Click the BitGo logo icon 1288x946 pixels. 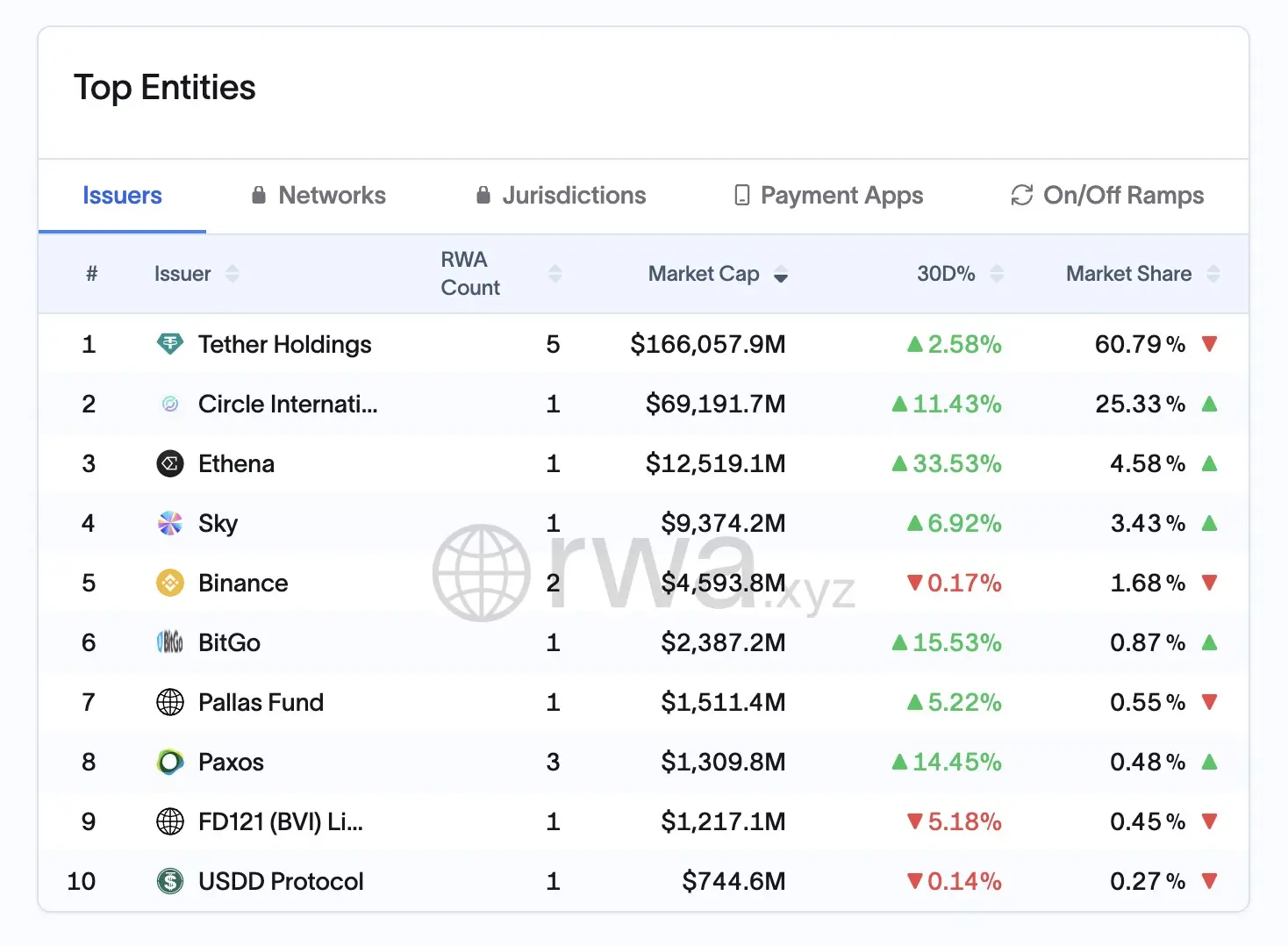pyautogui.click(x=170, y=642)
